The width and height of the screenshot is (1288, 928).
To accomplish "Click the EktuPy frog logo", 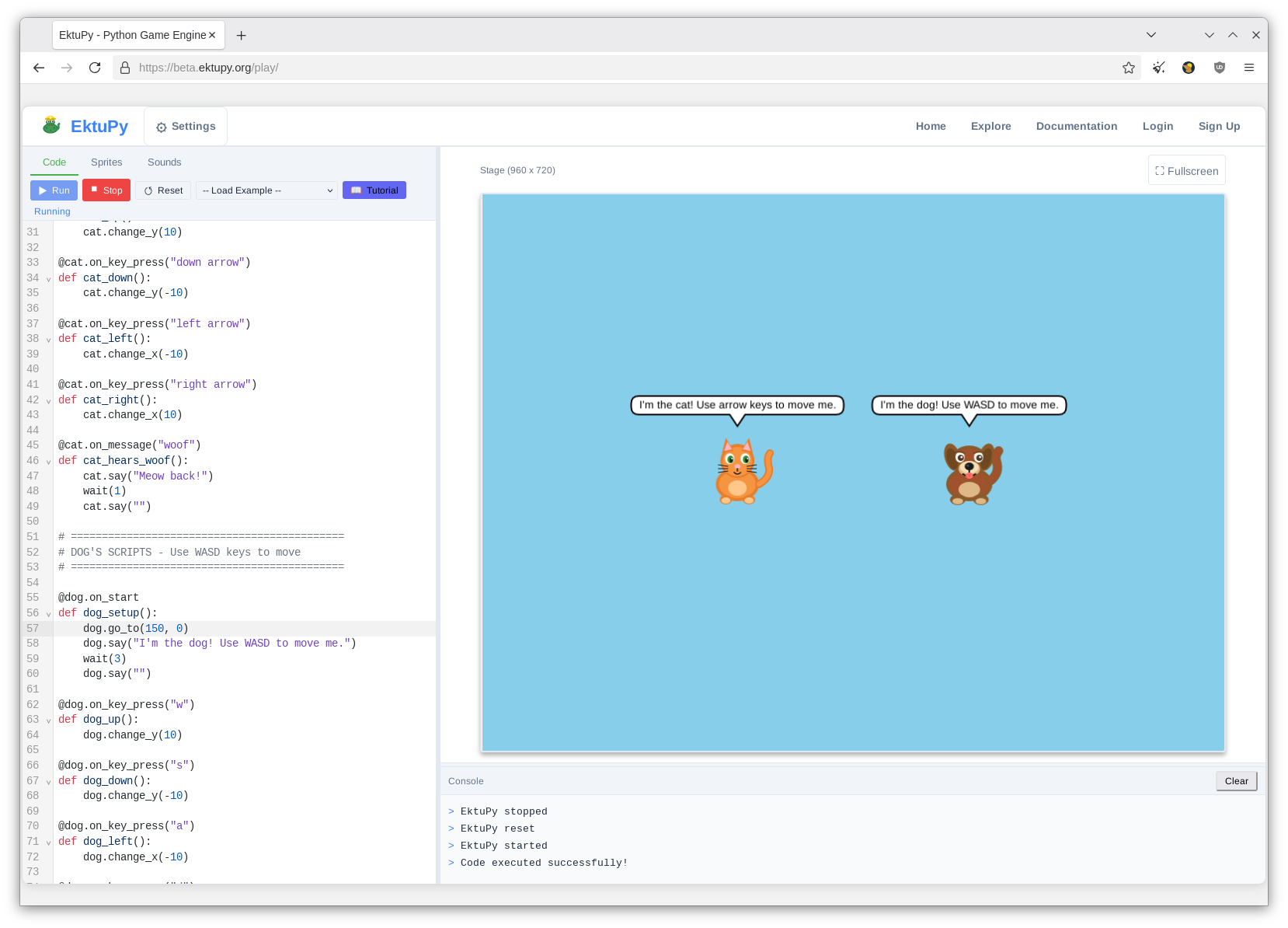I will (x=52, y=125).
